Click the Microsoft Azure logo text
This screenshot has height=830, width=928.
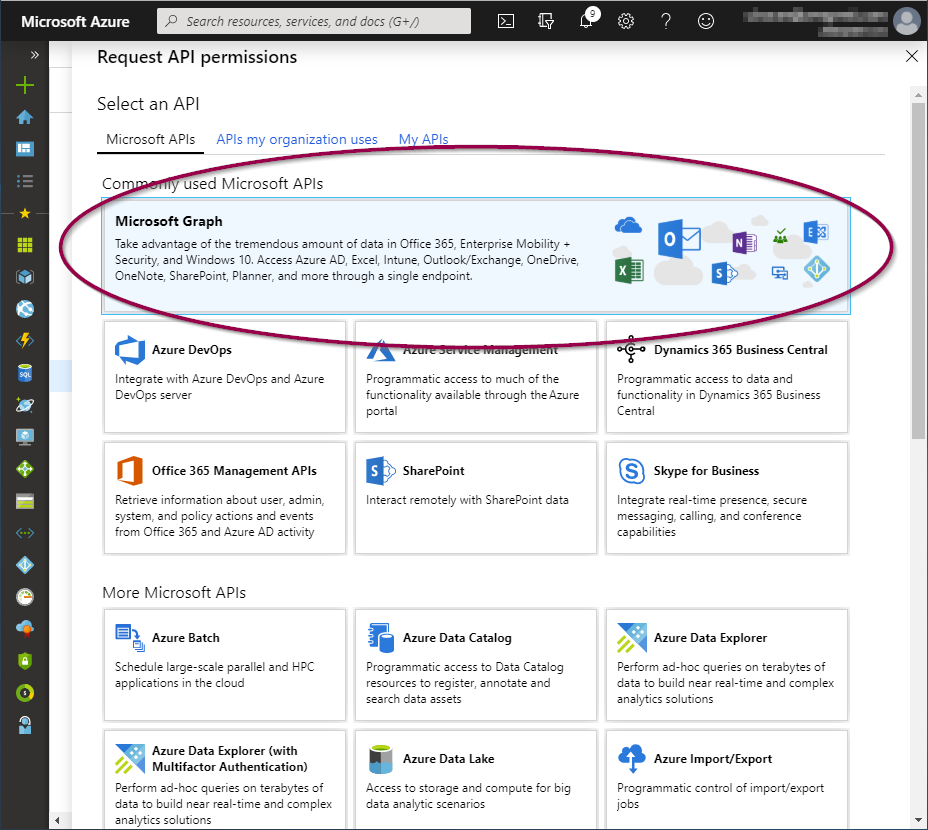point(75,22)
